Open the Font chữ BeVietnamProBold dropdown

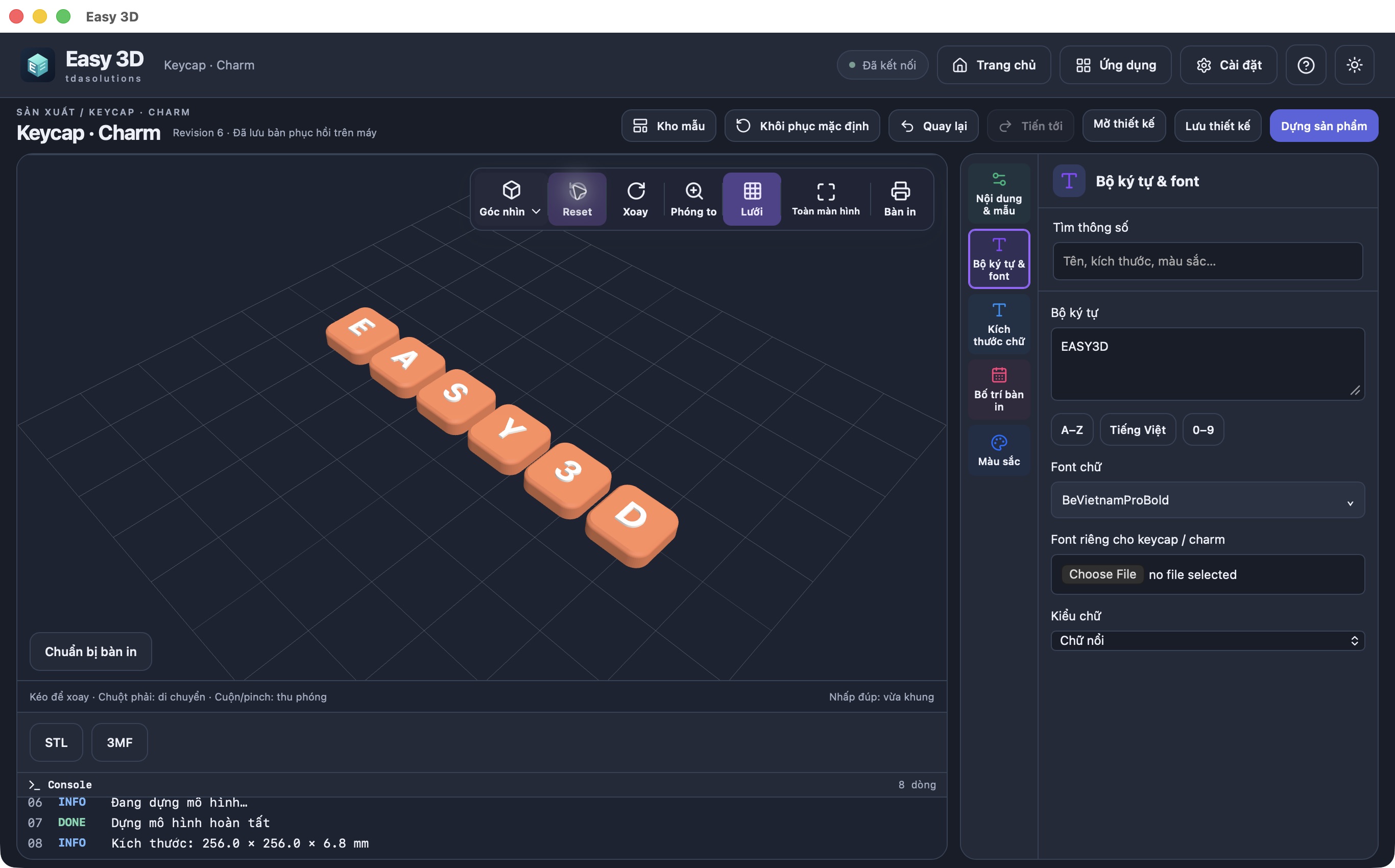pyautogui.click(x=1207, y=500)
